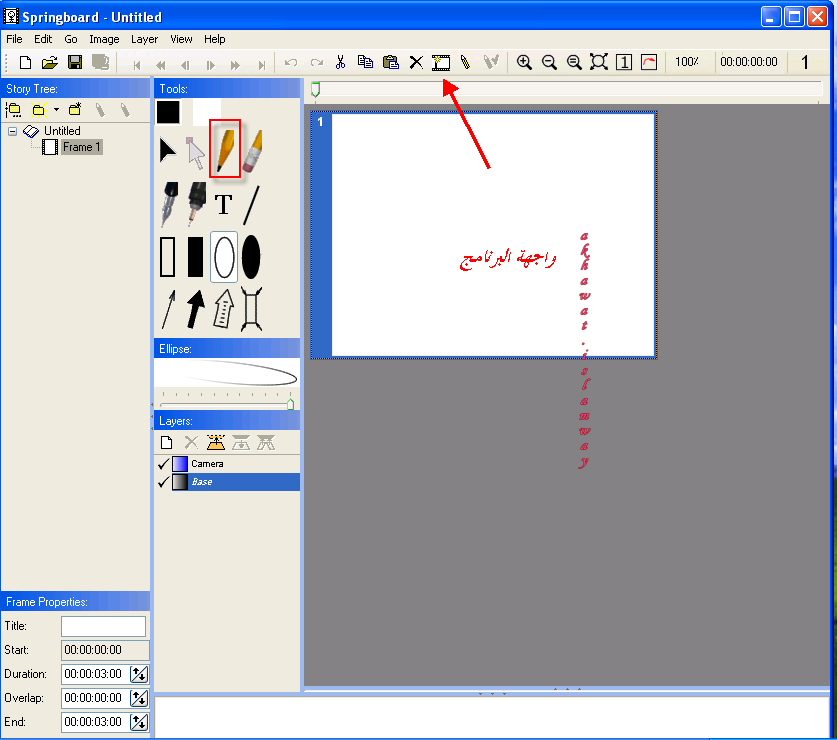The height and width of the screenshot is (740, 837).
Task: Click the timeline position marker
Action: (315, 90)
